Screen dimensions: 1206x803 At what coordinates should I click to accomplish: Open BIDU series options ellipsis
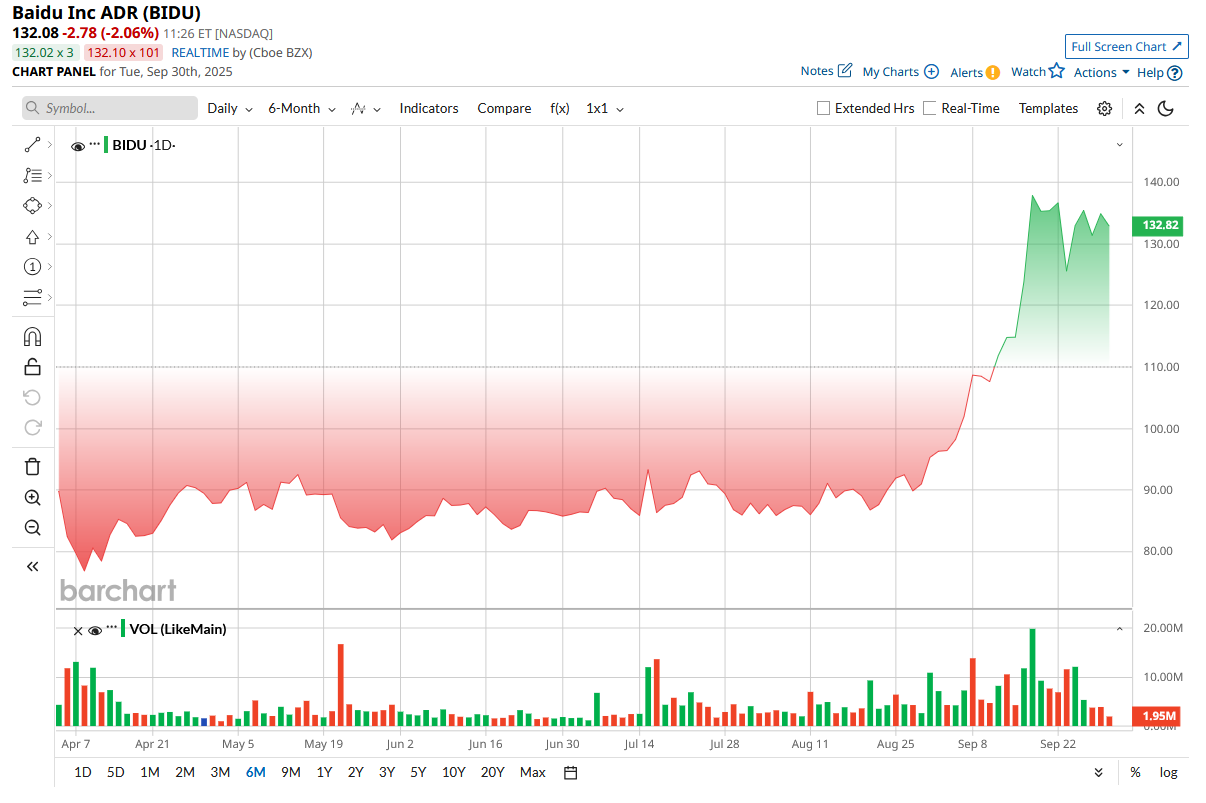click(x=95, y=144)
